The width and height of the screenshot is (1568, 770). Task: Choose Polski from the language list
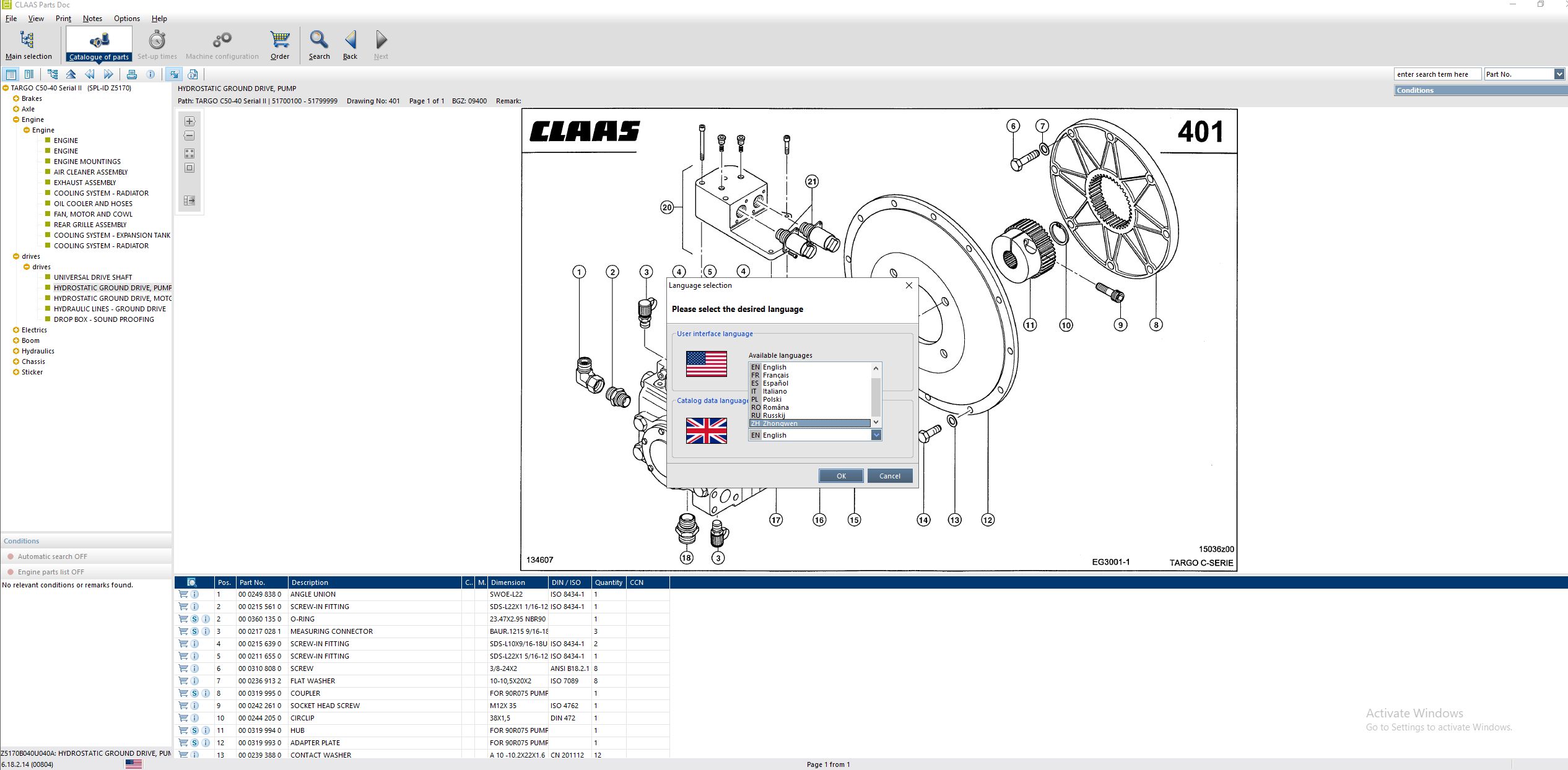coord(809,399)
